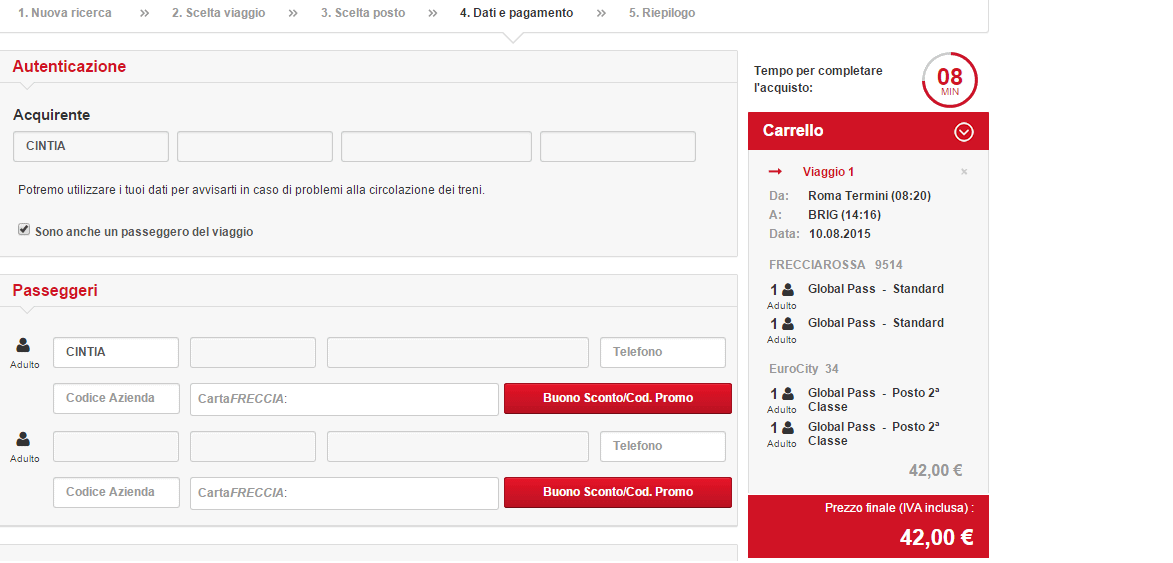Click first passenger CartaFRECCIA field

pos(344,399)
